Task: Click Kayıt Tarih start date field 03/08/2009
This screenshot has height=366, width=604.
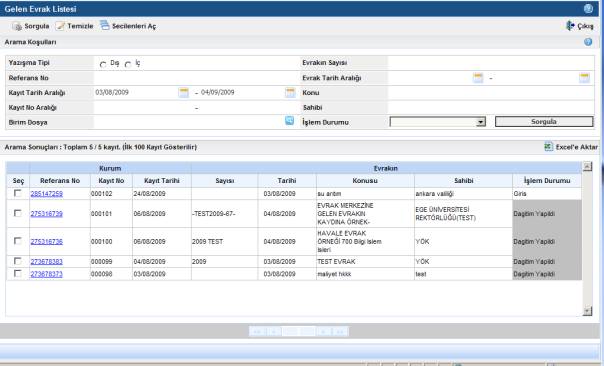Action: coord(136,92)
